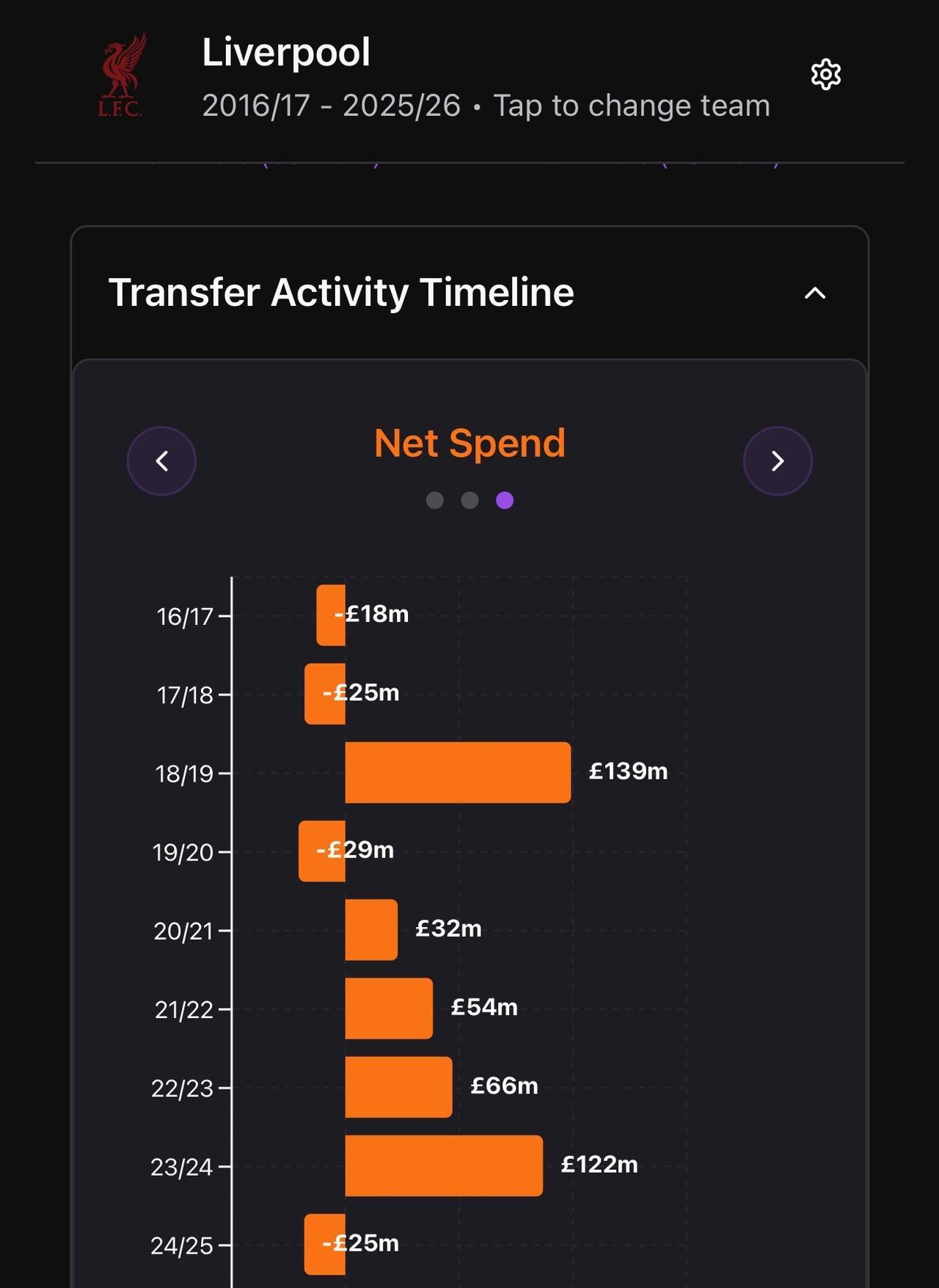Select the 19/20 negative £29m bar
939x1288 pixels.
321,852
